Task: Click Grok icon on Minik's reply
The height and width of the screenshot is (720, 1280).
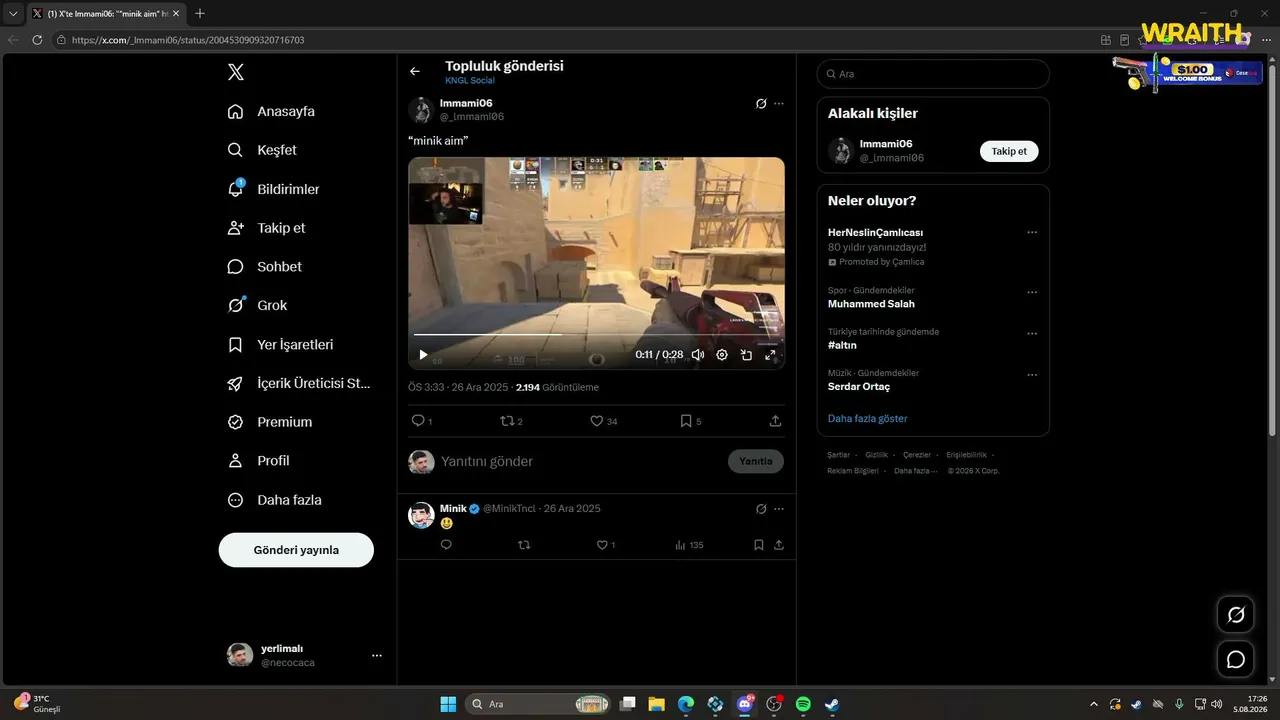Action: [x=761, y=509]
